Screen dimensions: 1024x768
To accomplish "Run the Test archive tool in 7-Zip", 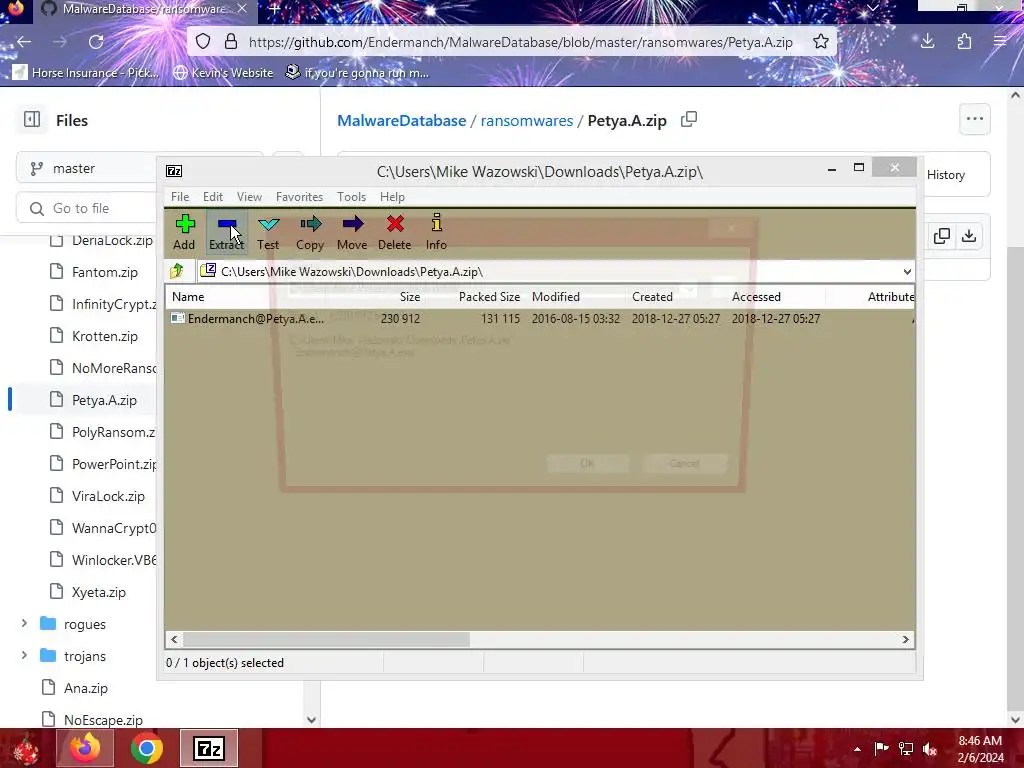I will (x=268, y=232).
